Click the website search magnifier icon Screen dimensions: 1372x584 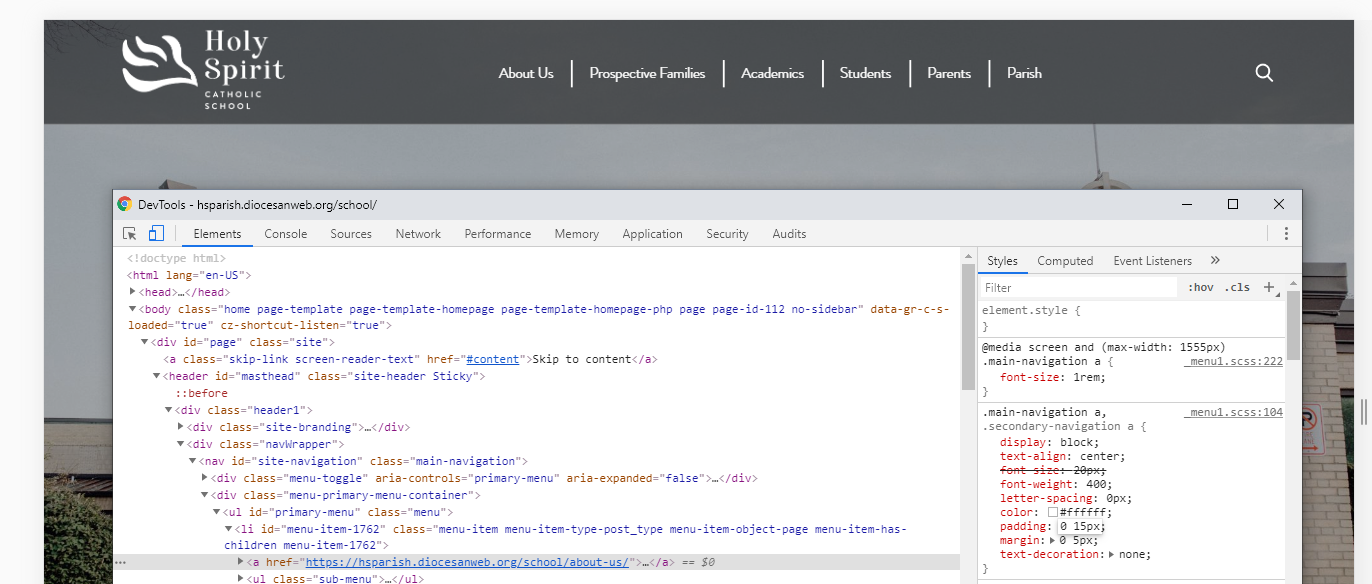point(1264,73)
